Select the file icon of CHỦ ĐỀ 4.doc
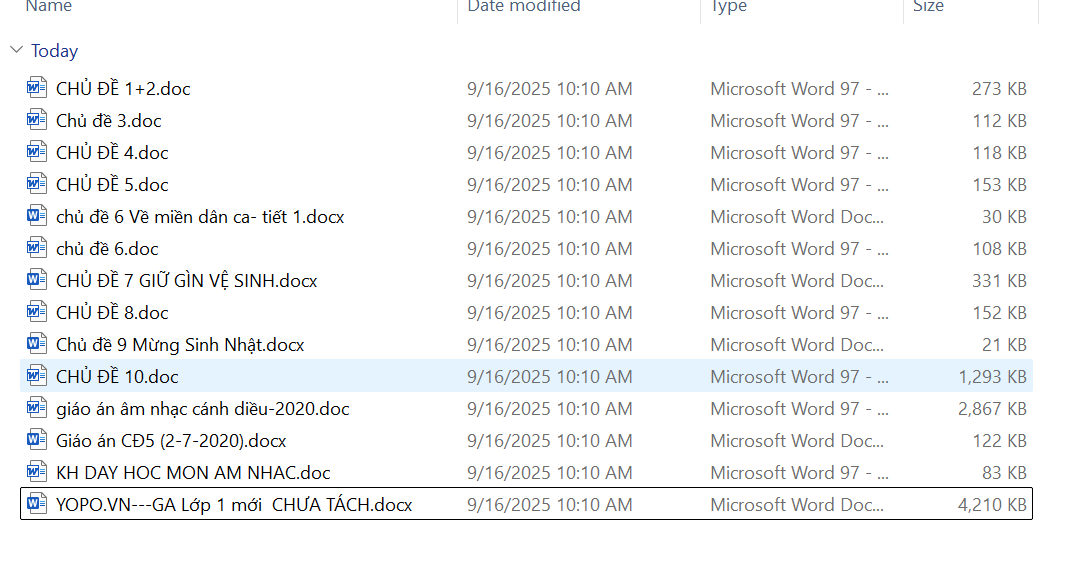This screenshot has width=1069, height=584. [x=37, y=152]
